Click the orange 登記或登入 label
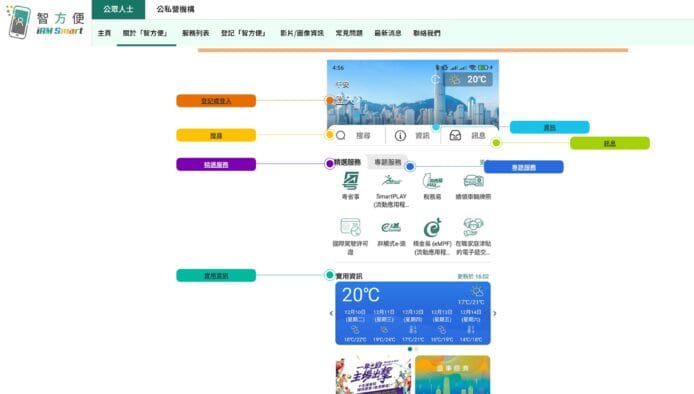 tap(216, 101)
